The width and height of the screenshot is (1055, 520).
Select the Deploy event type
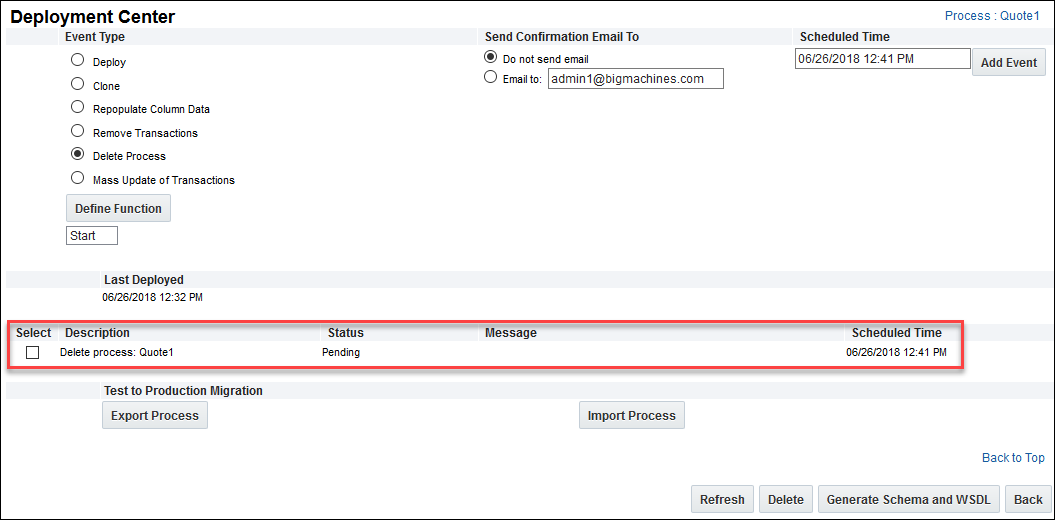pyautogui.click(x=77, y=60)
